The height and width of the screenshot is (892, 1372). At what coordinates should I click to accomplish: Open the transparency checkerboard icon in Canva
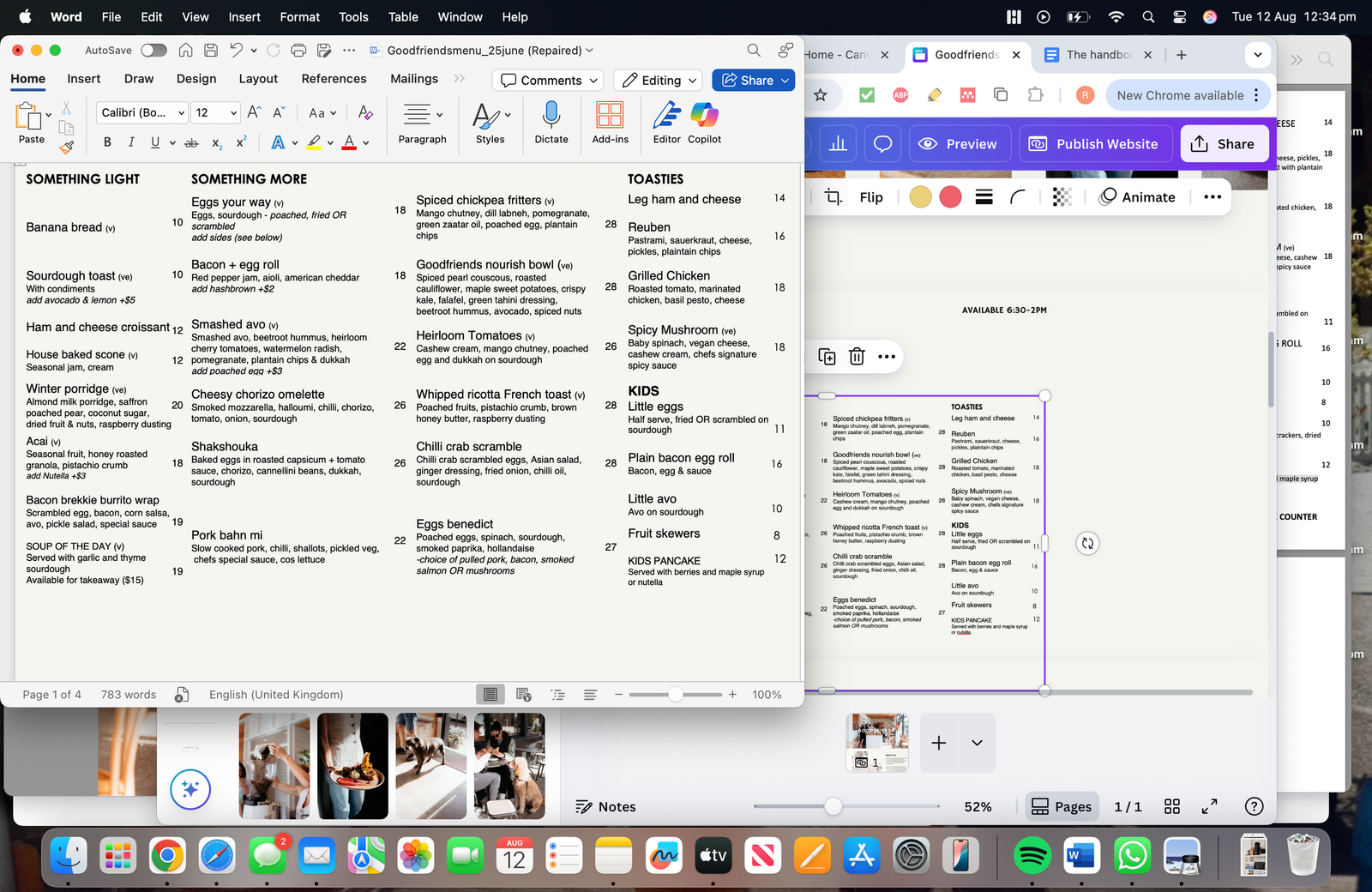pos(1062,197)
